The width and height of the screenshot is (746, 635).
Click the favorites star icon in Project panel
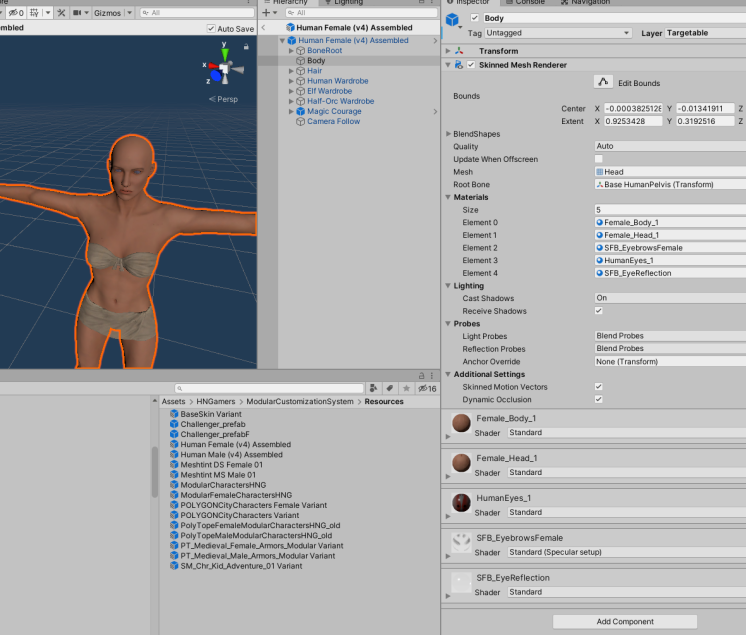(x=407, y=388)
